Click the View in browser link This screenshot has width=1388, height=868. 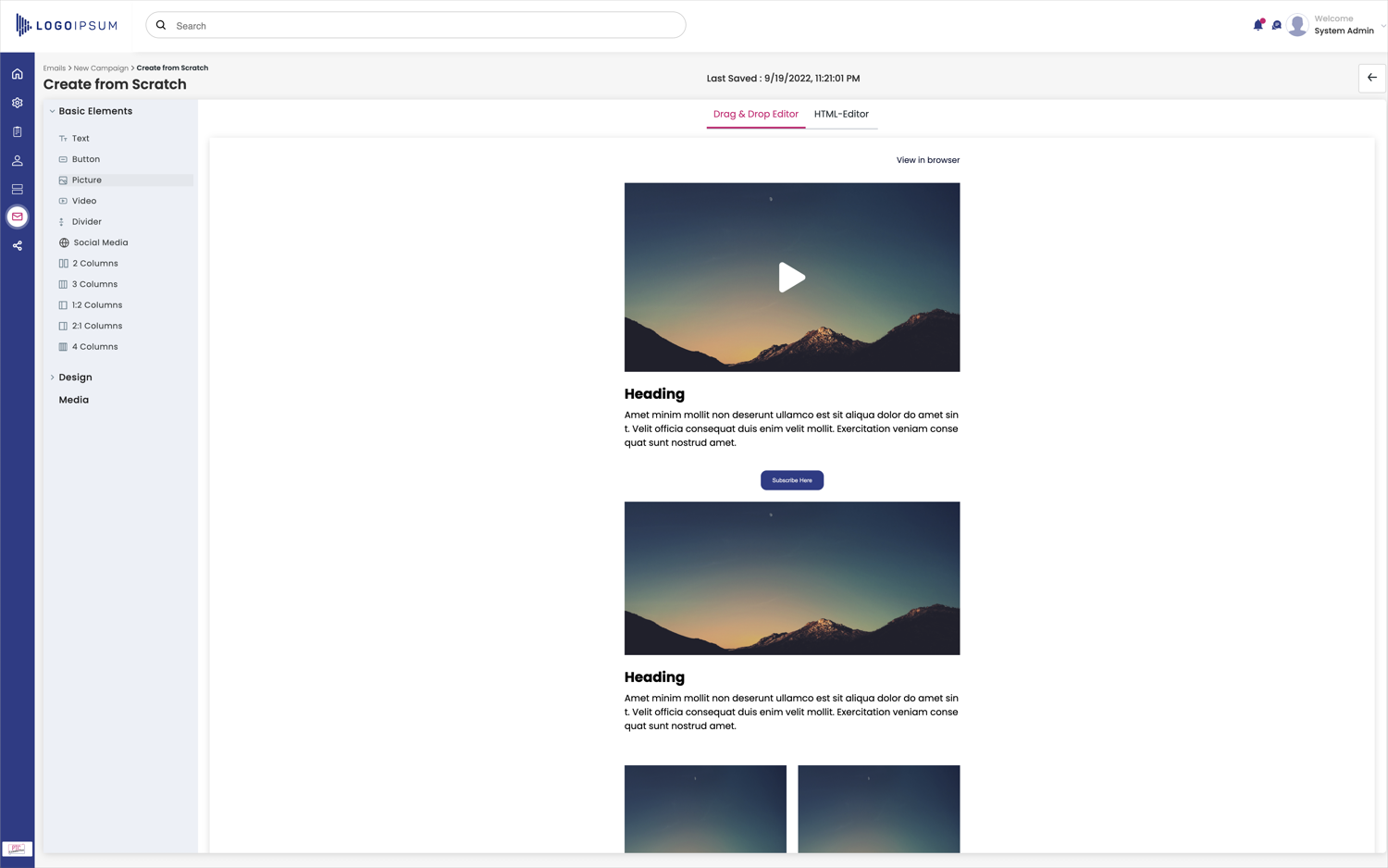tap(927, 159)
